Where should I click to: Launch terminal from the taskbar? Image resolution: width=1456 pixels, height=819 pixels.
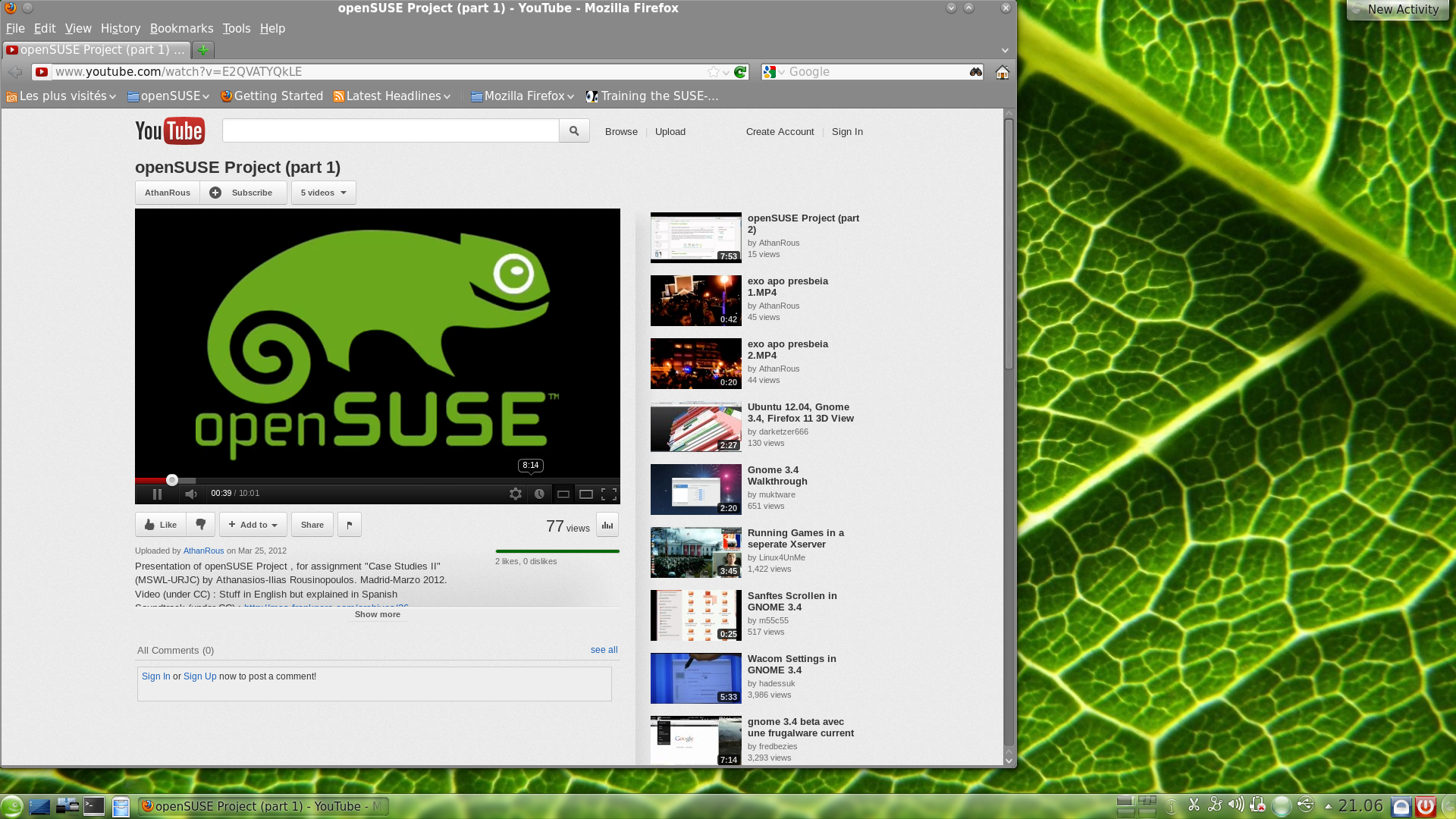(94, 806)
